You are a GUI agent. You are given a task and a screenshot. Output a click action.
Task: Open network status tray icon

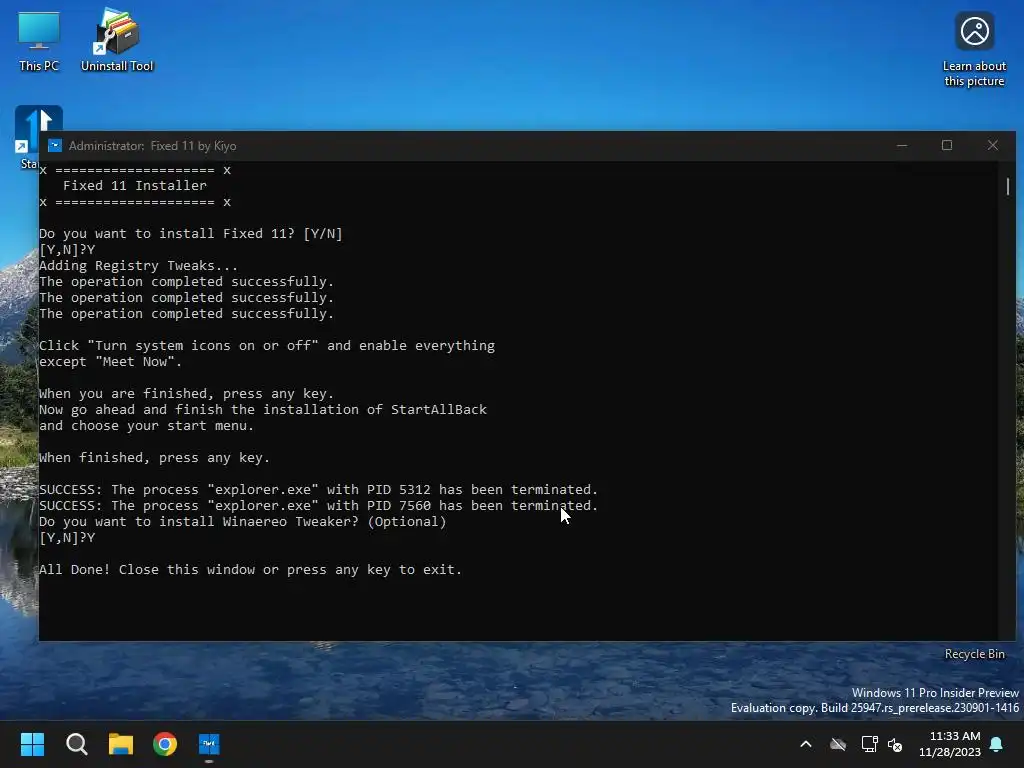[869, 744]
